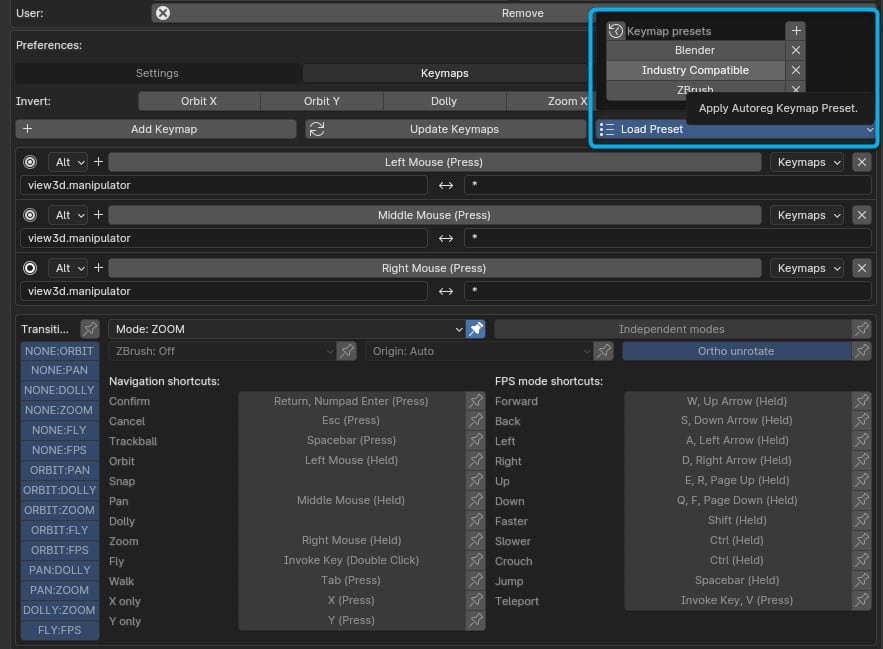Remove the Middle Mouse keymap entry
The image size is (883, 649).
point(862,215)
